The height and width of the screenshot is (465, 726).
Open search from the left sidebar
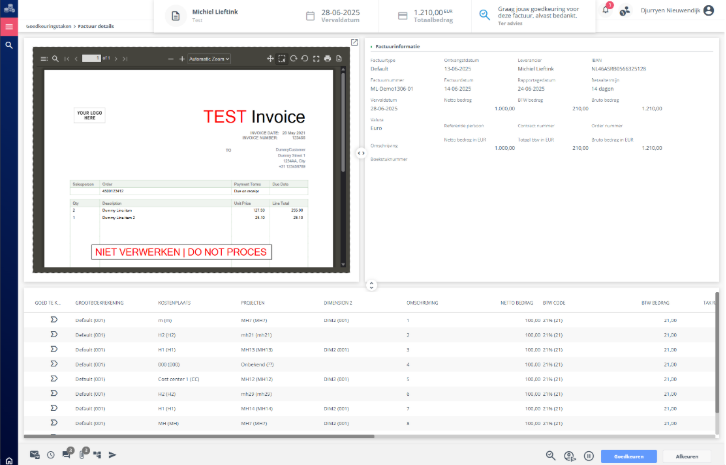tap(9, 45)
